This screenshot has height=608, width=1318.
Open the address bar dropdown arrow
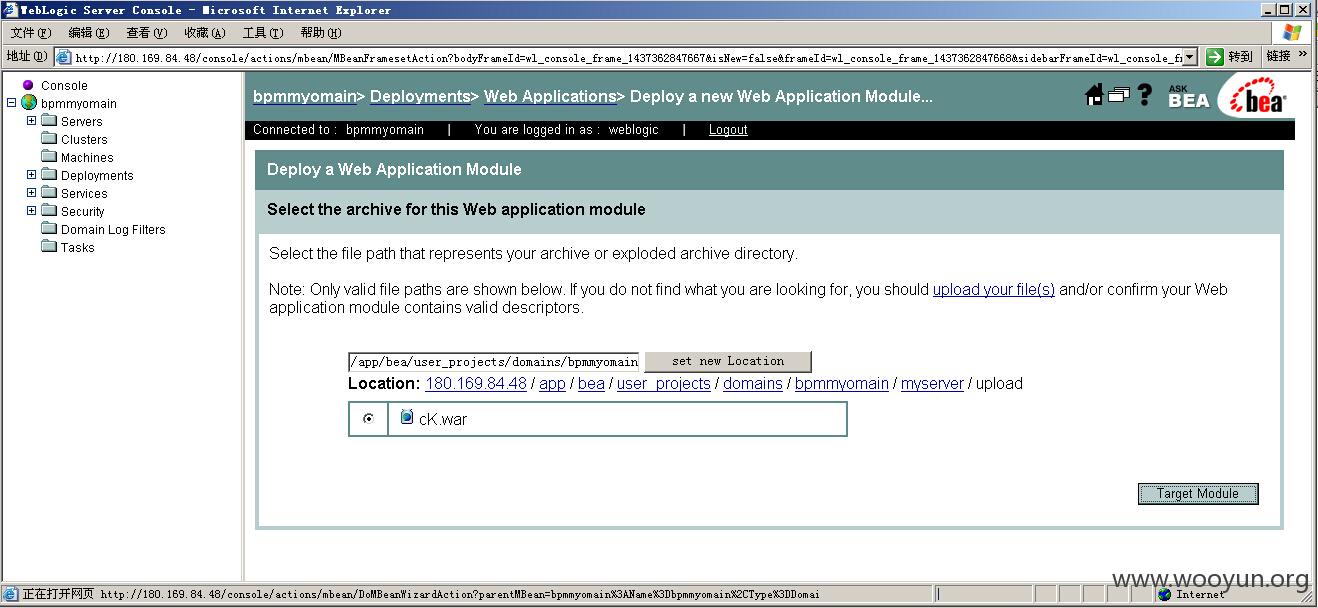pos(1190,57)
